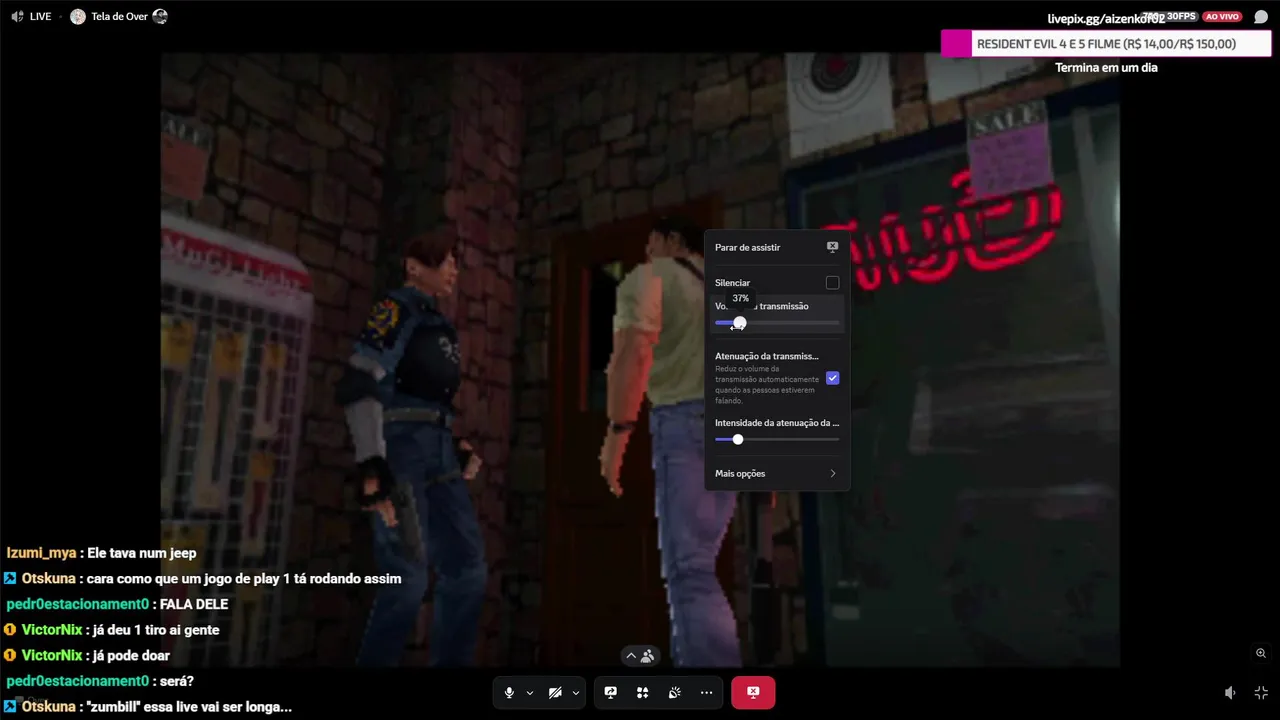The width and height of the screenshot is (1280, 720).
Task: Click 'Tela de Over' stream title
Action: coord(119,17)
